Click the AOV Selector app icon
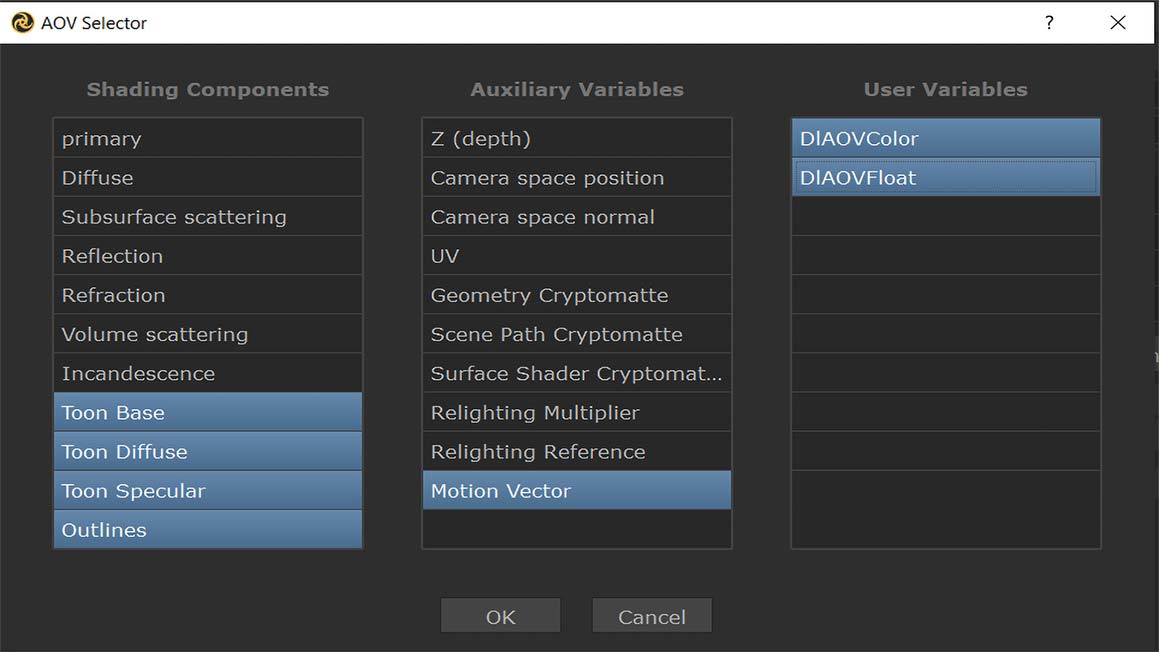Image resolution: width=1161 pixels, height=652 pixels. pyautogui.click(x=22, y=22)
